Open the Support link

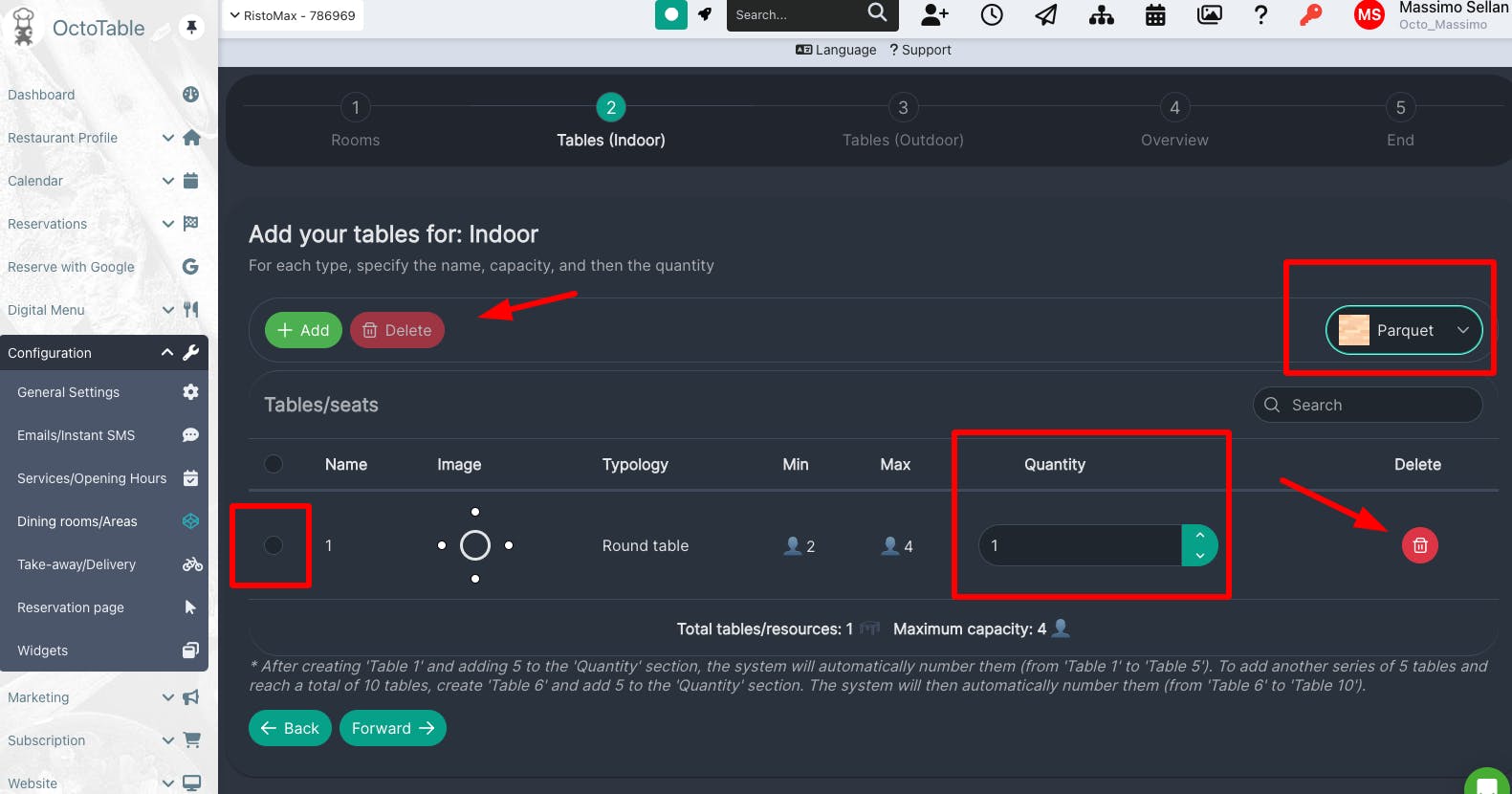(920, 50)
